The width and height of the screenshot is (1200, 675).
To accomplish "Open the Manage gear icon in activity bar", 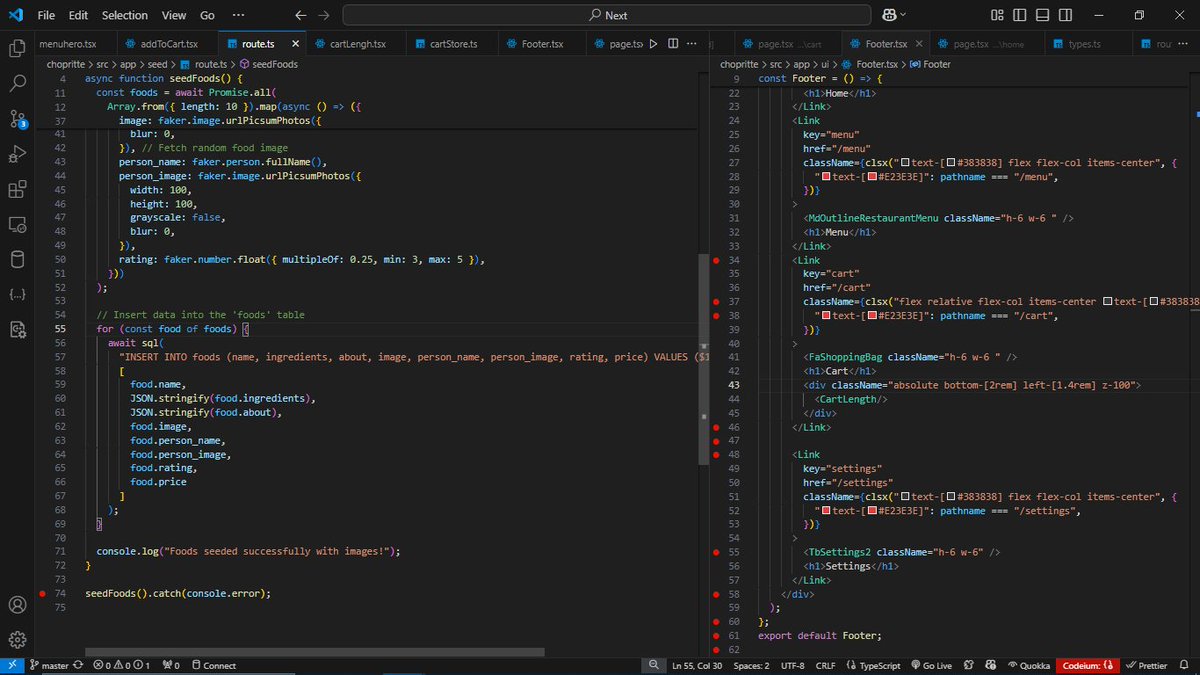I will pos(17,640).
